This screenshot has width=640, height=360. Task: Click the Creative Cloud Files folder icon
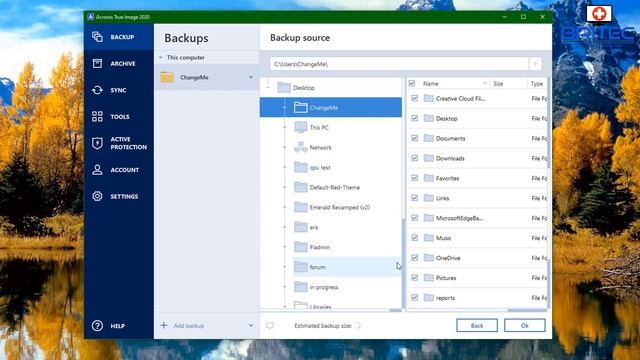pos(429,98)
